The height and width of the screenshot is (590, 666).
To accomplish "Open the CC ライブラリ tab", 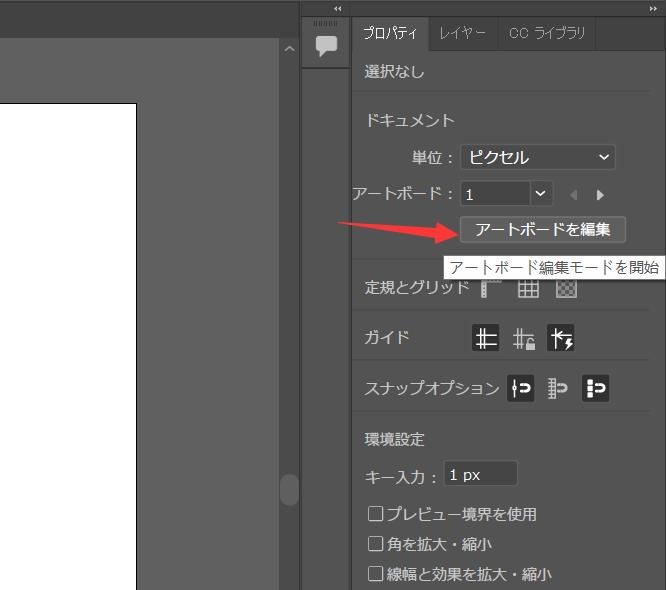I will [546, 33].
